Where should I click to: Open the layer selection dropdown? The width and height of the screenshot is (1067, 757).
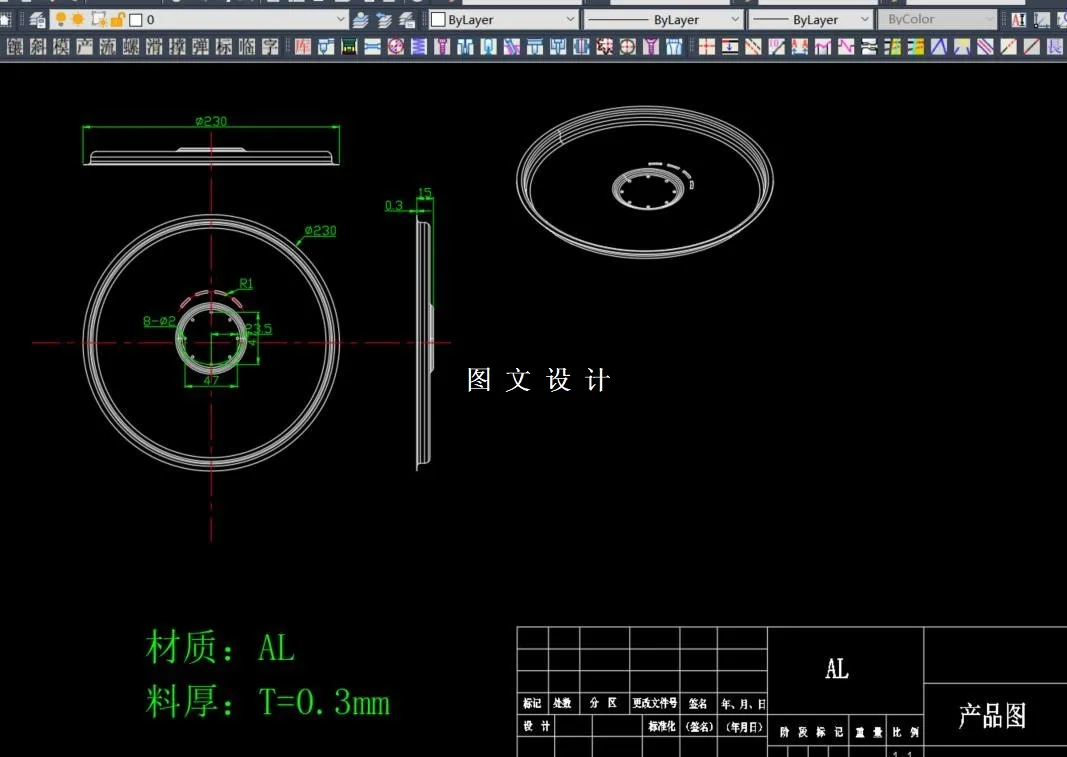[x=340, y=18]
